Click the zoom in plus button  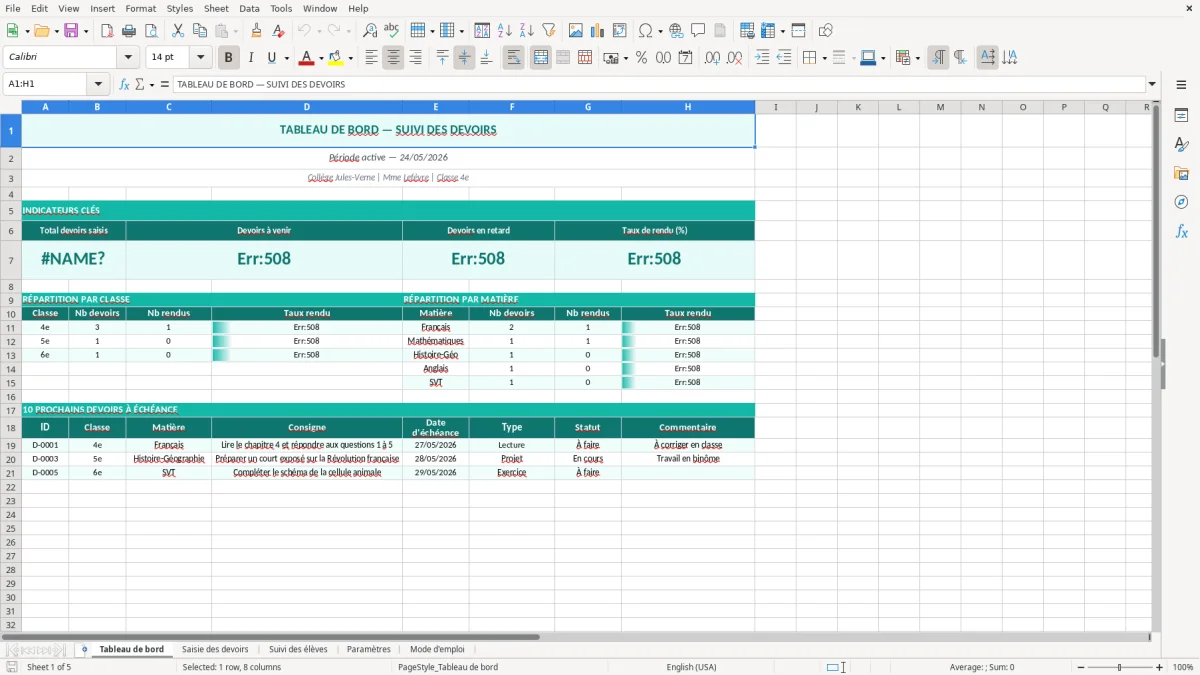pyautogui.click(x=1160, y=667)
